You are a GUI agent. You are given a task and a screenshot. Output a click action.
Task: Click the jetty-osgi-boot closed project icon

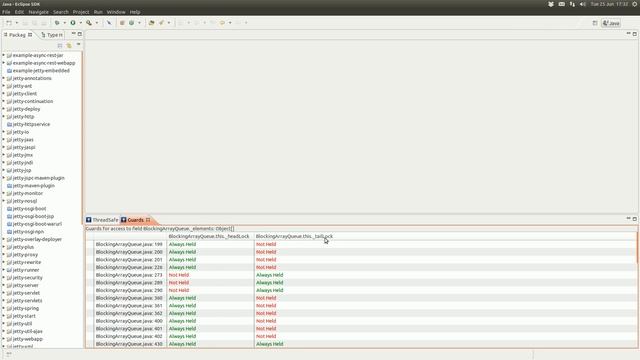click(x=9, y=209)
